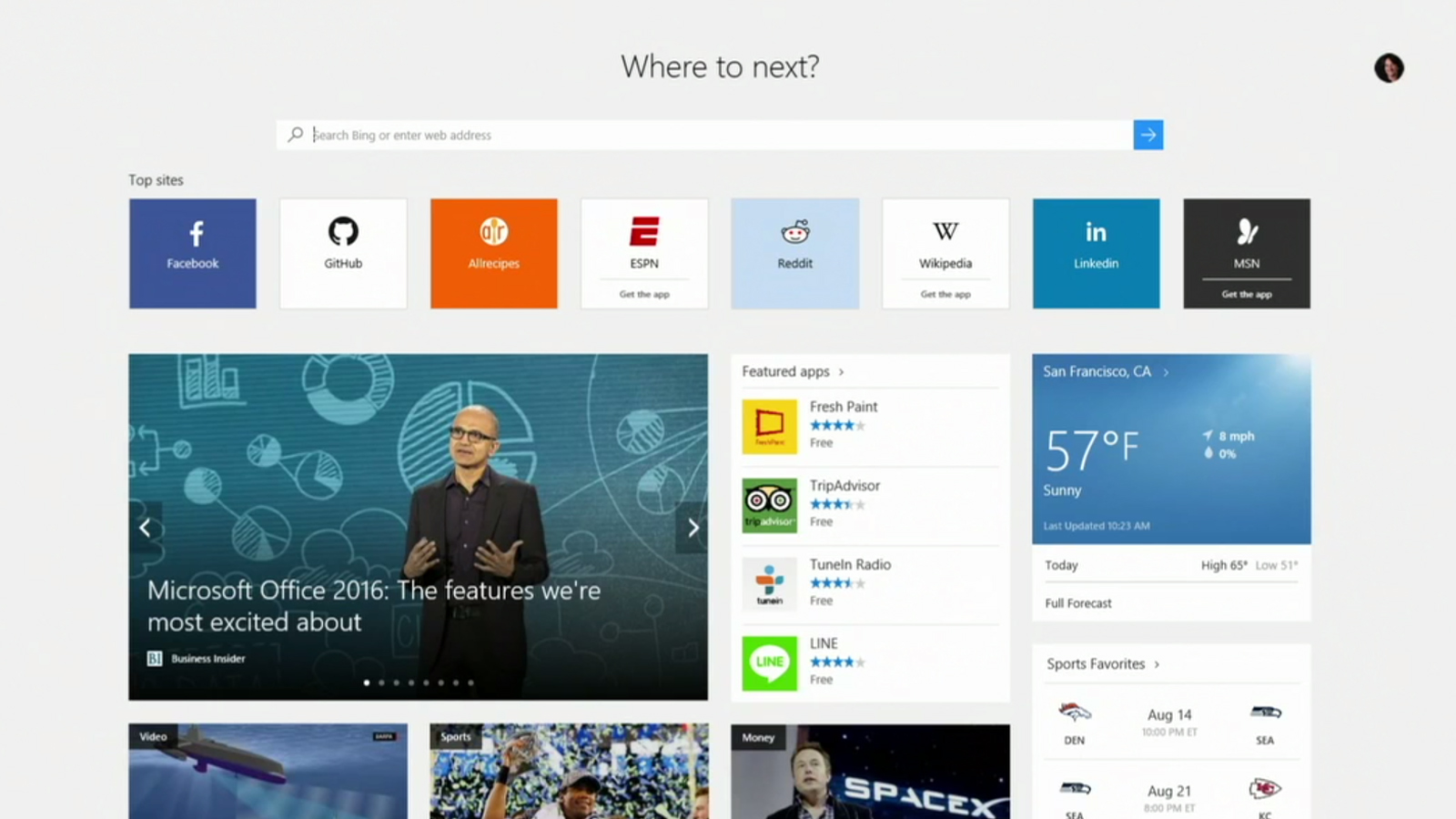Click the Fresh Paint star rating

tap(837, 425)
